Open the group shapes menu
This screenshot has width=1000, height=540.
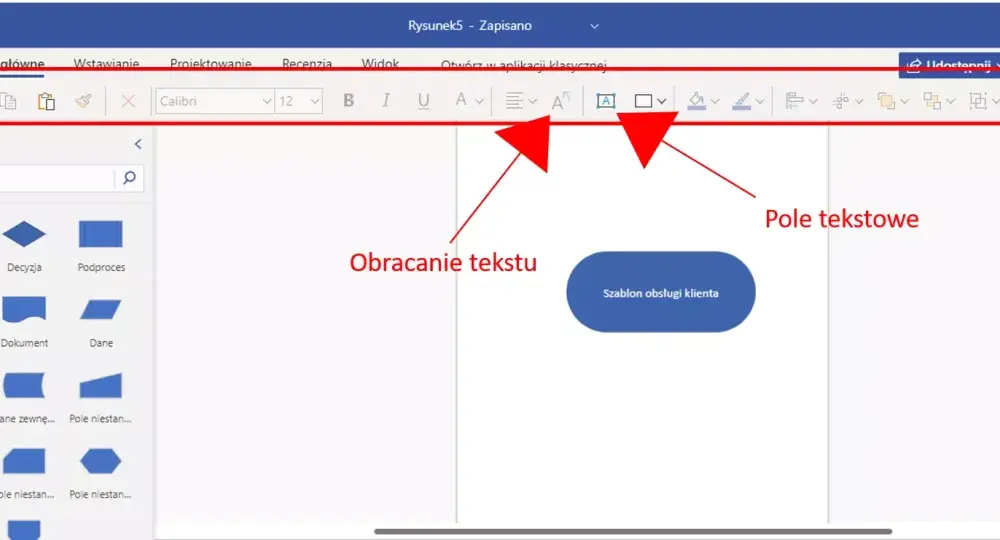click(x=983, y=101)
